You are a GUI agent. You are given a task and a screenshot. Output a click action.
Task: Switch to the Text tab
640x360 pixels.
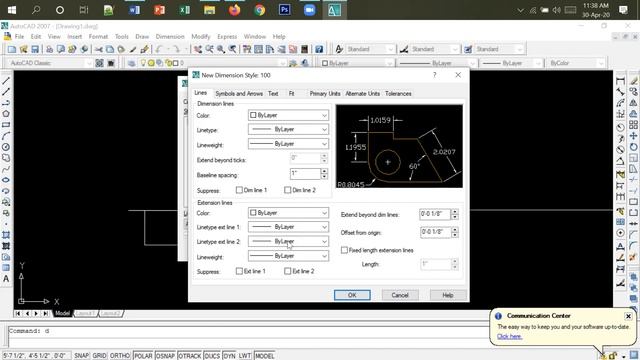click(x=273, y=93)
